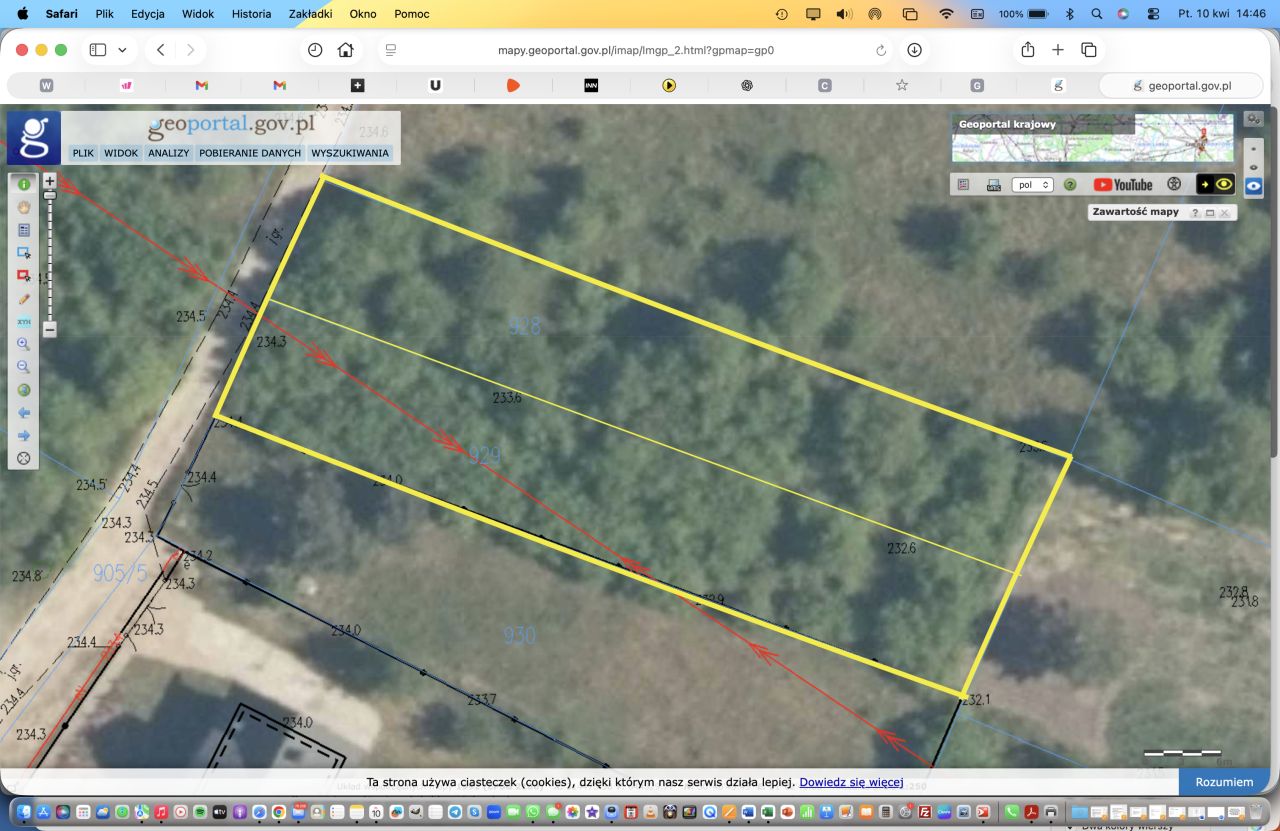
Task: Select the blue rectangle selection tool
Action: tap(24, 253)
